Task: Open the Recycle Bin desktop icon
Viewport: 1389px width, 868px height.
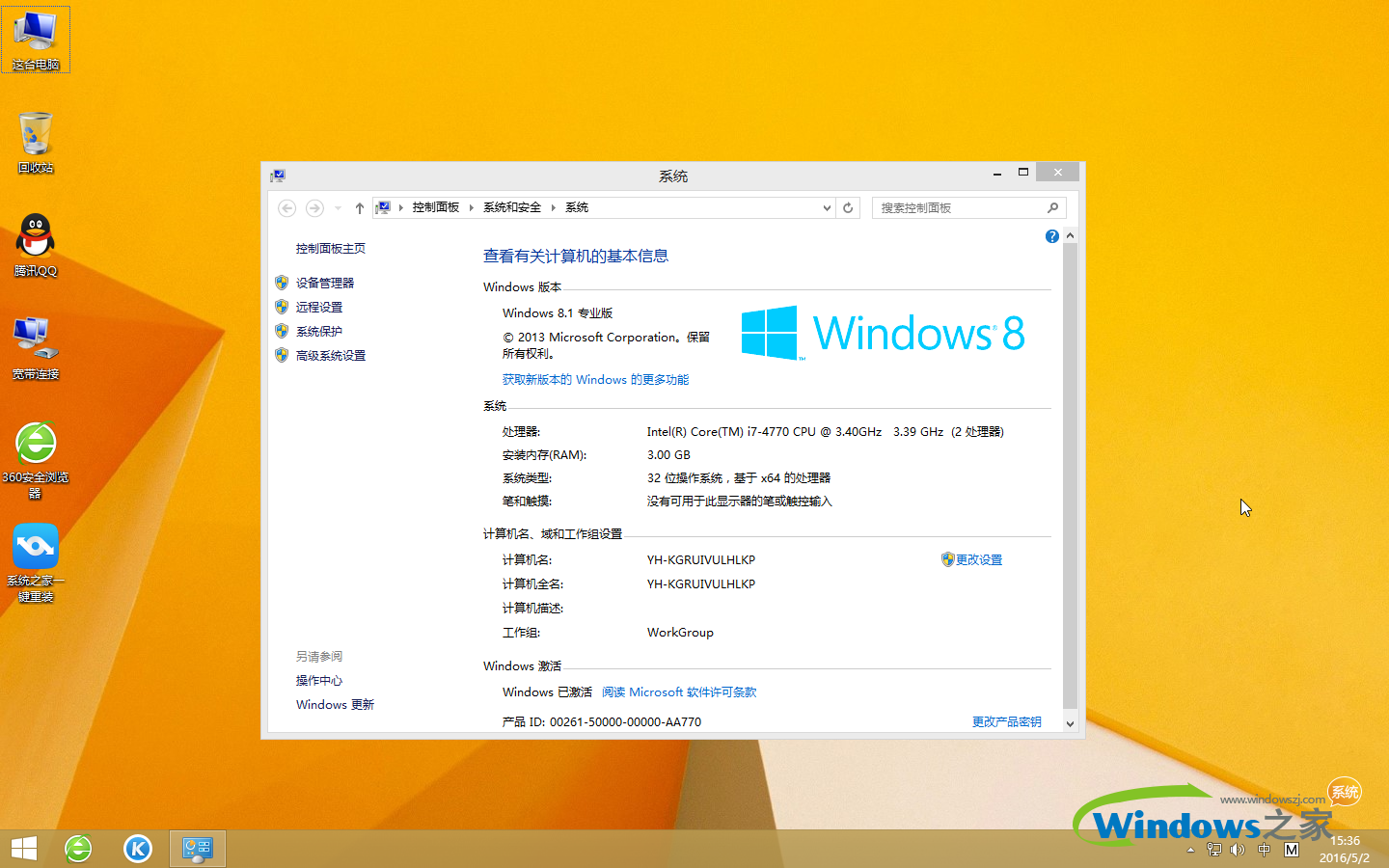Action: pyautogui.click(x=36, y=142)
